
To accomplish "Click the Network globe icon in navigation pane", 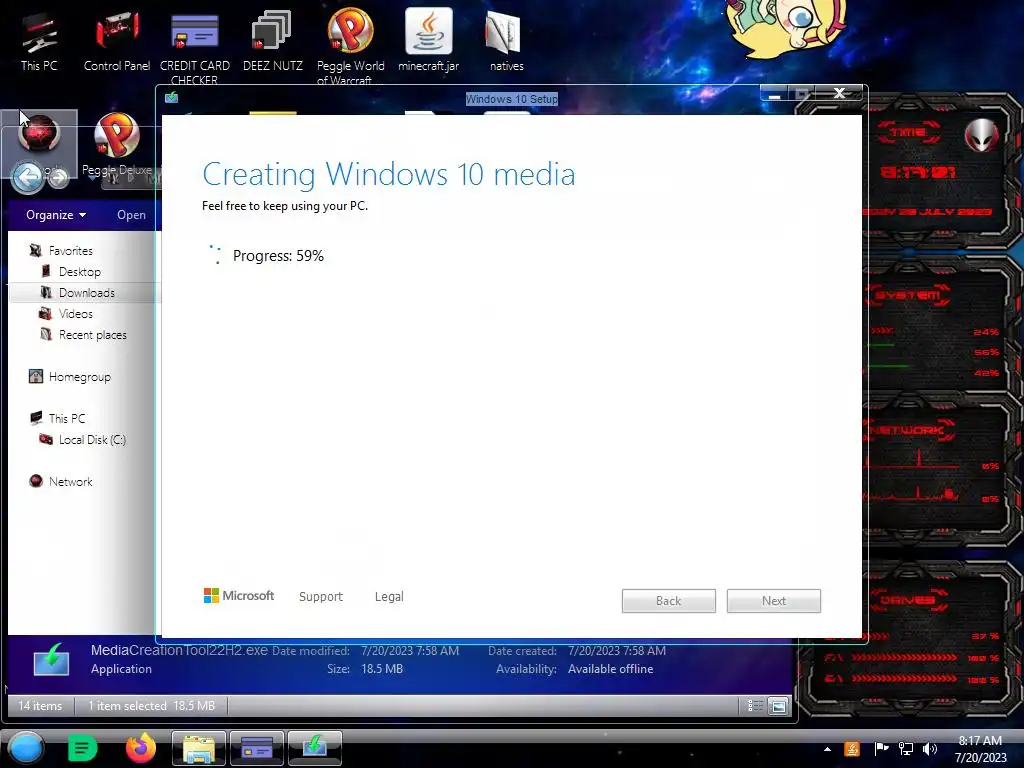I will (x=35, y=481).
